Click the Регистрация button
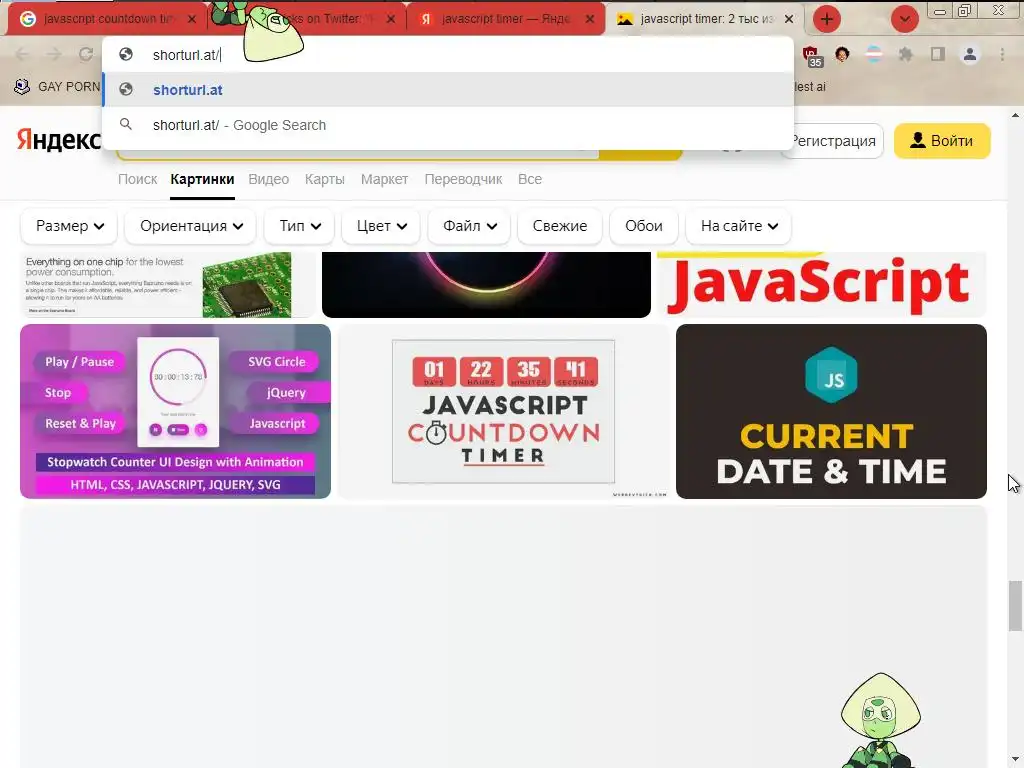 [x=832, y=141]
